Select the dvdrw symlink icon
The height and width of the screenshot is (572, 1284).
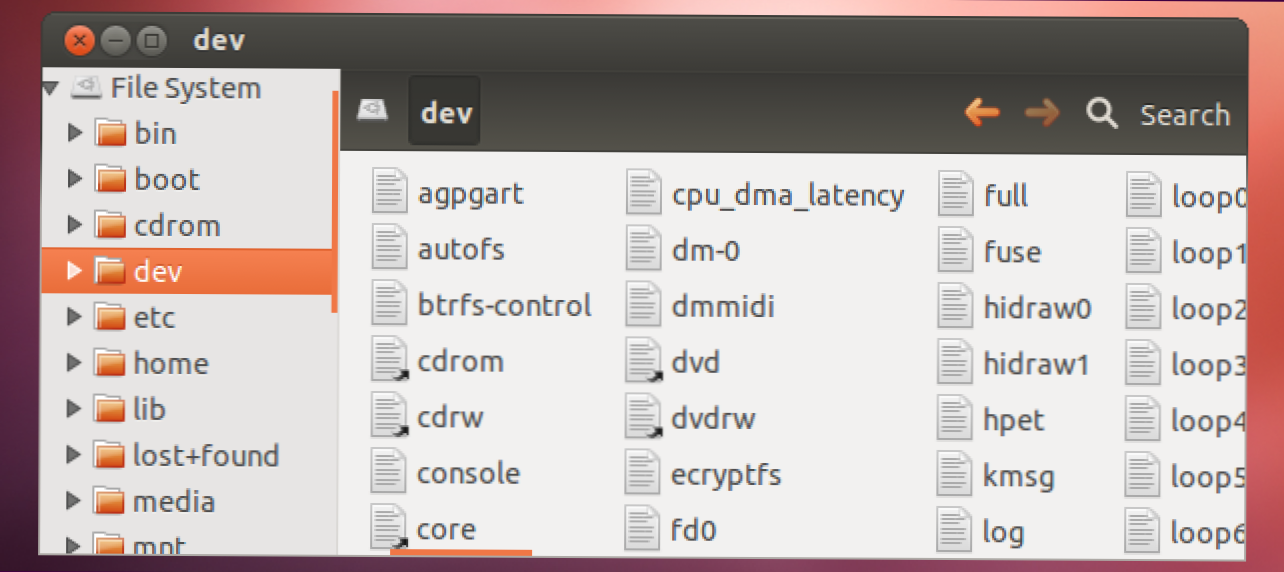pyautogui.click(x=644, y=417)
